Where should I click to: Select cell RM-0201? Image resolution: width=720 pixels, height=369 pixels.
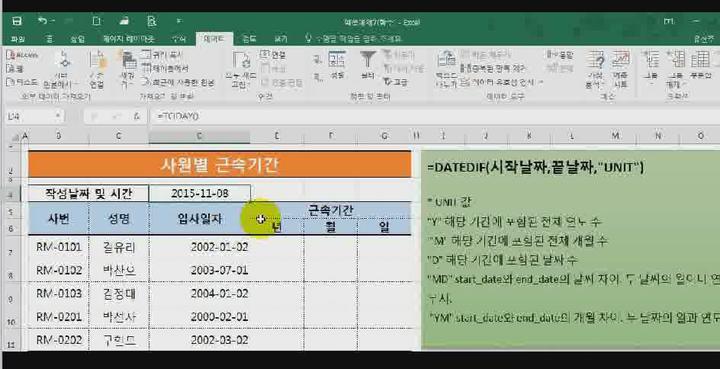coord(58,317)
